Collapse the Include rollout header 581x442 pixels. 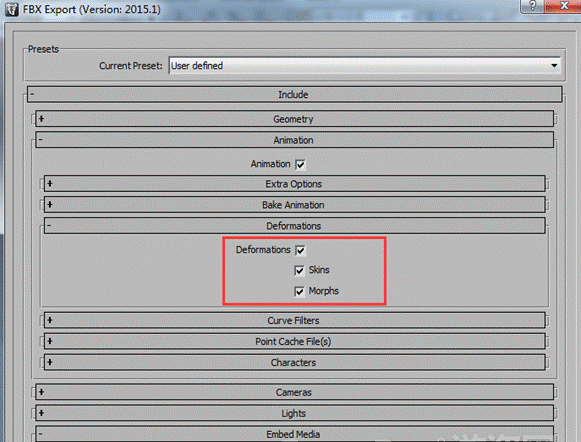point(295,94)
